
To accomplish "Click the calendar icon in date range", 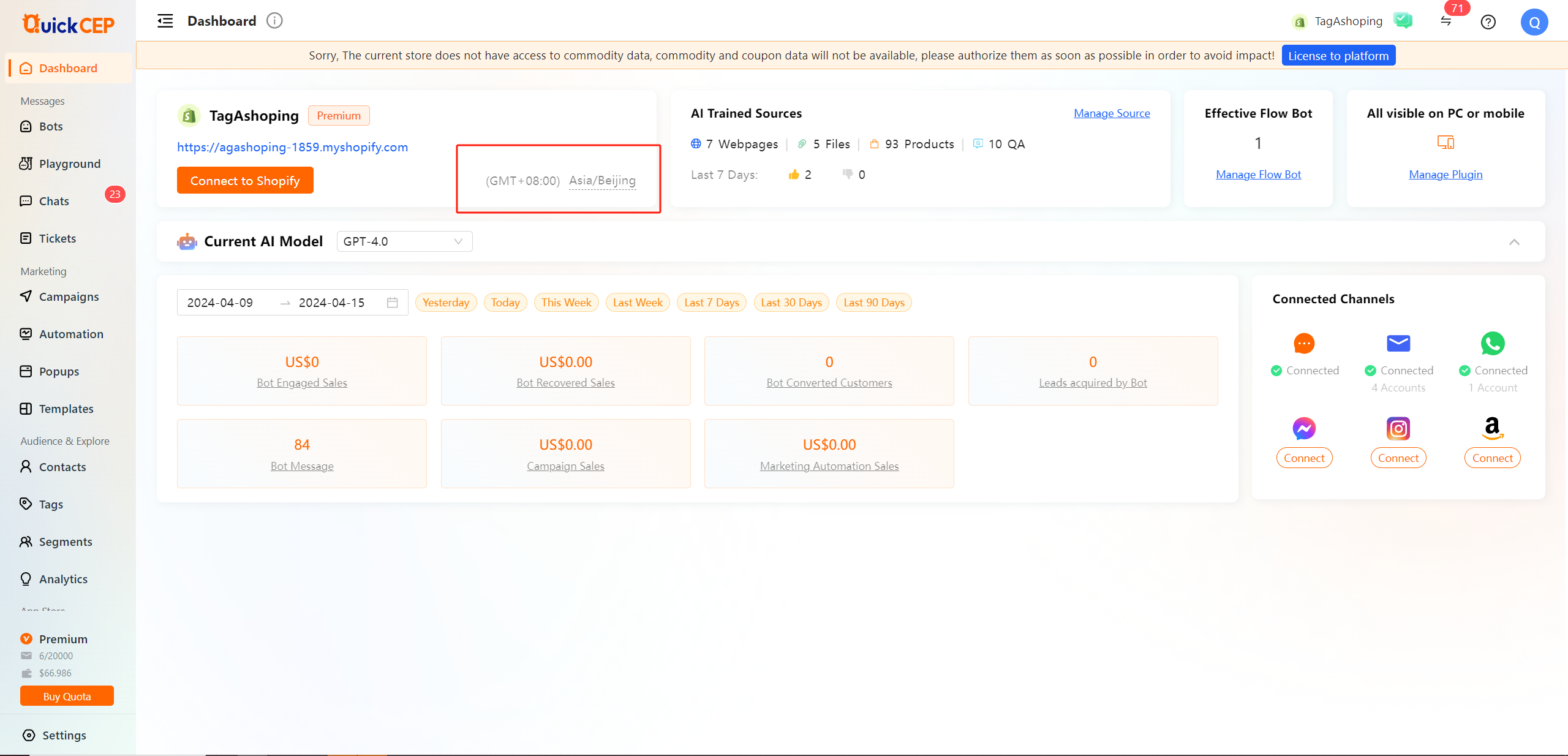I will [393, 303].
